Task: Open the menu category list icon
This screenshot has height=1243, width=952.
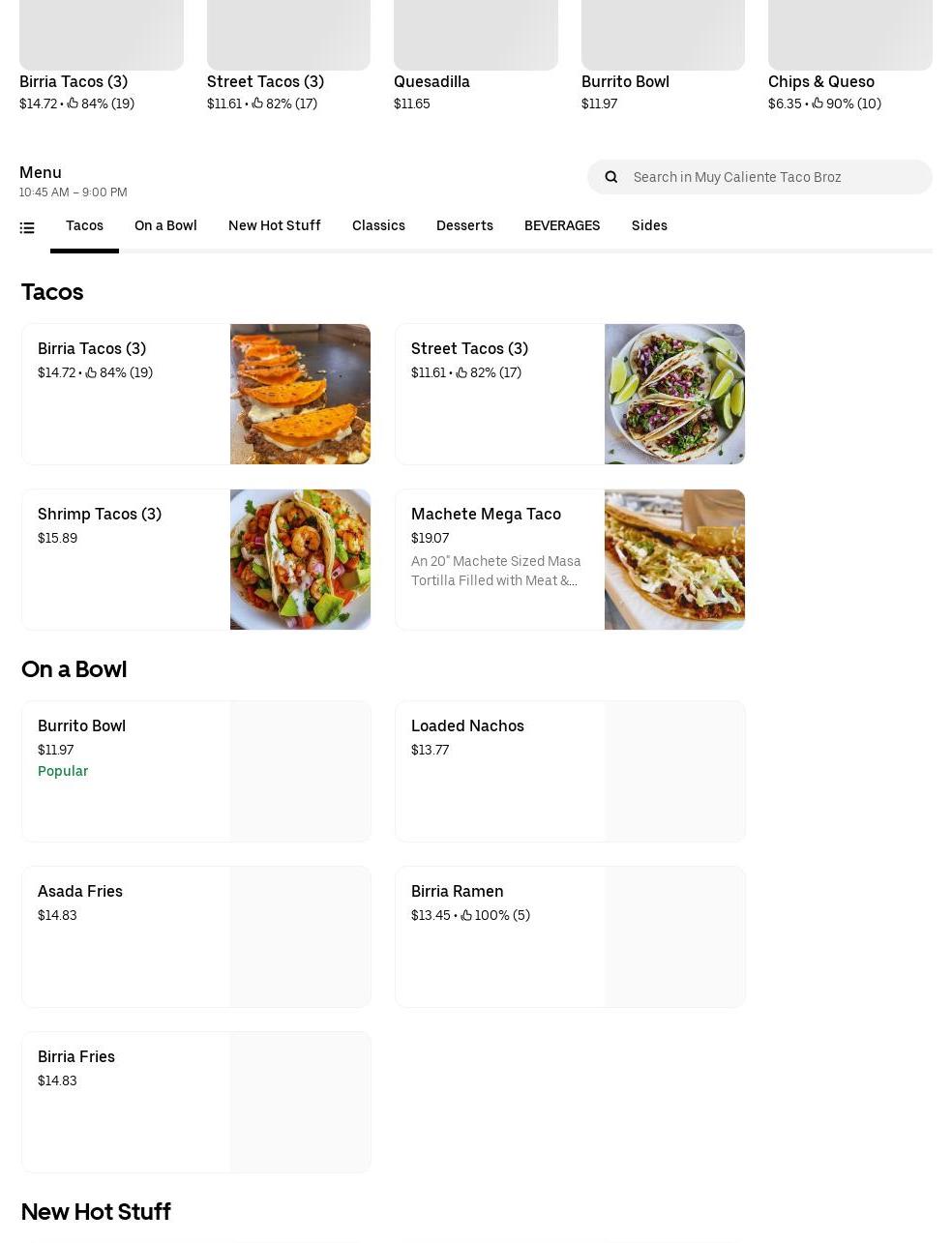Action: click(x=27, y=227)
